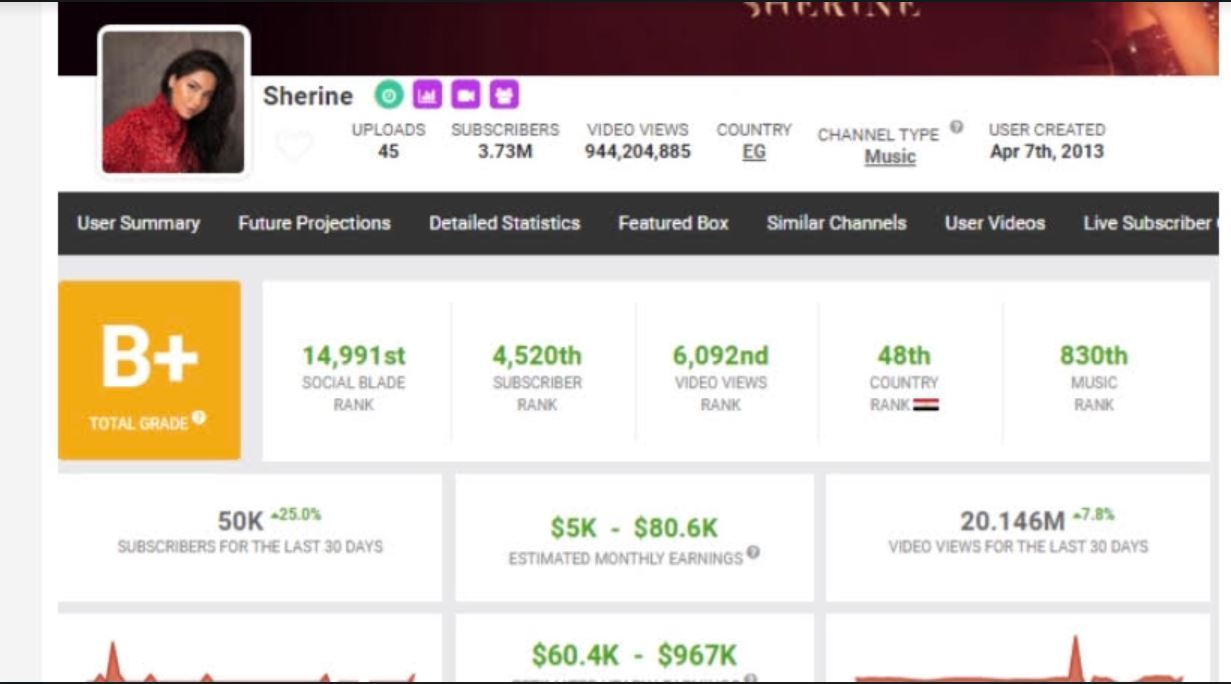The height and width of the screenshot is (684, 1231).
Task: Click Sherine's profile picture thumbnail
Action: 174,102
